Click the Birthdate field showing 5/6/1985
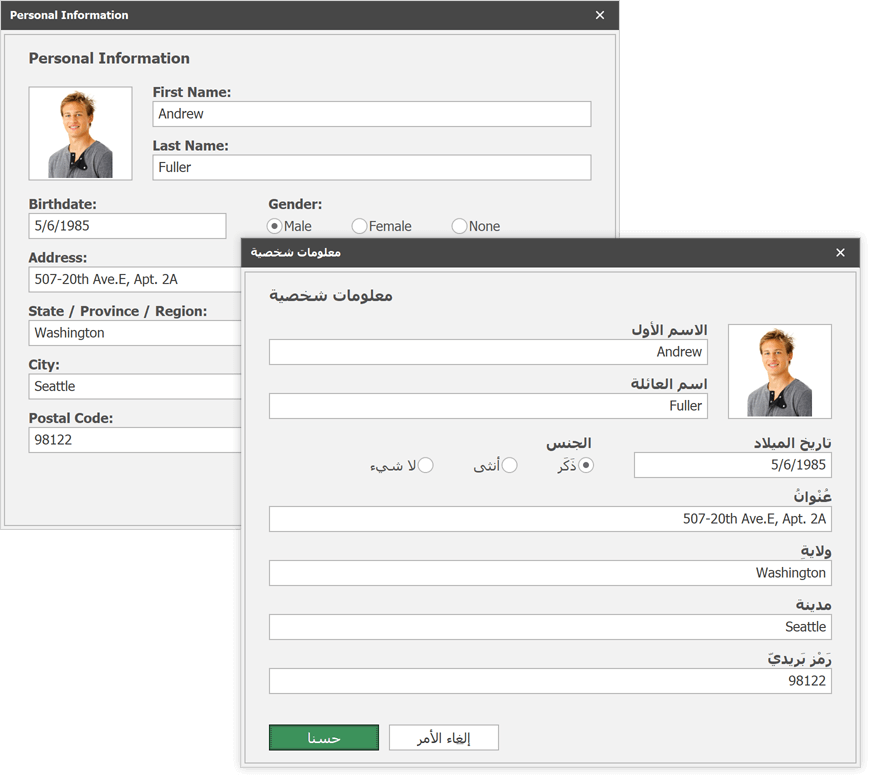 [127, 226]
